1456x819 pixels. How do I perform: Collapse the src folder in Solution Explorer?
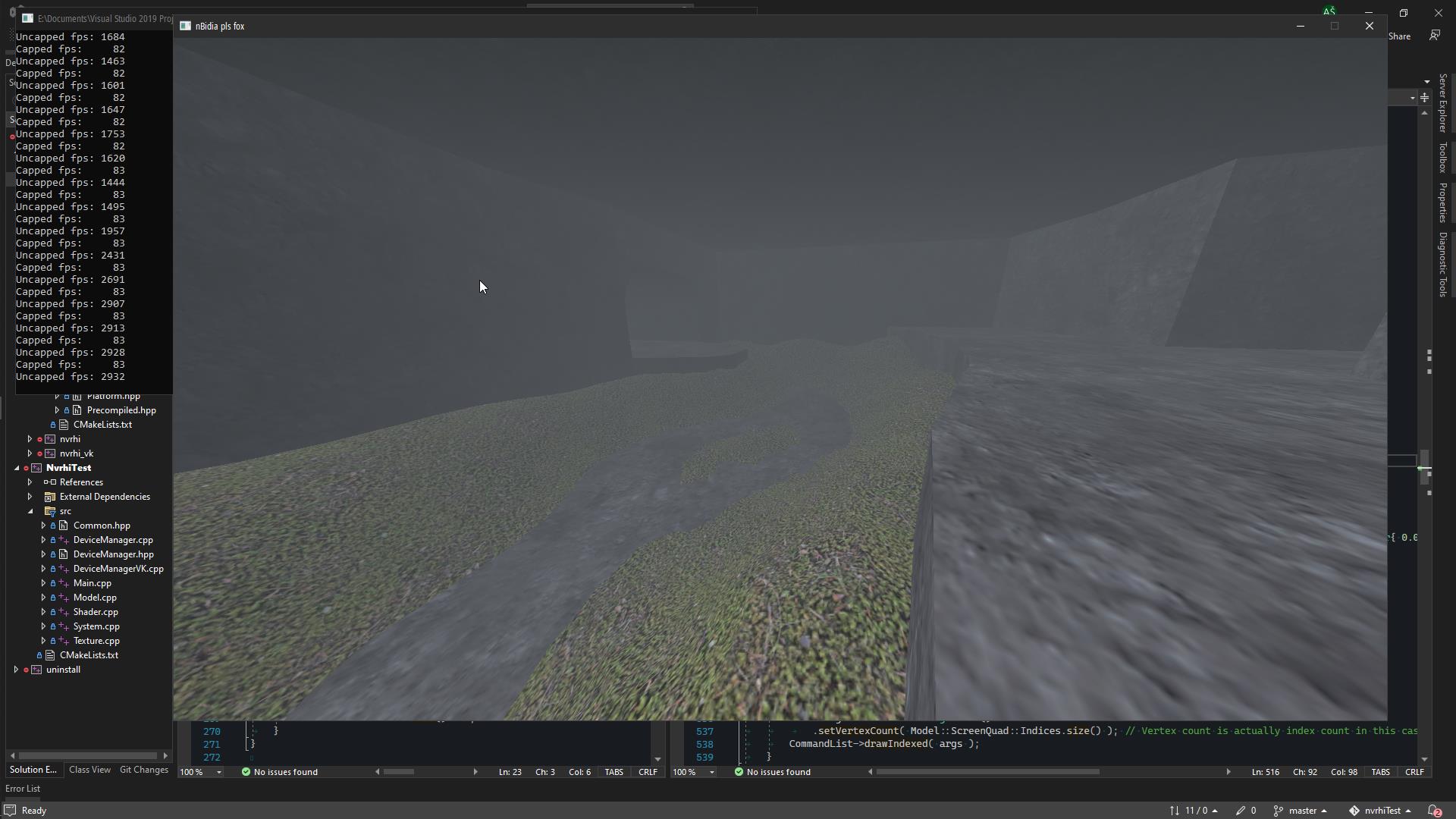pyautogui.click(x=30, y=511)
